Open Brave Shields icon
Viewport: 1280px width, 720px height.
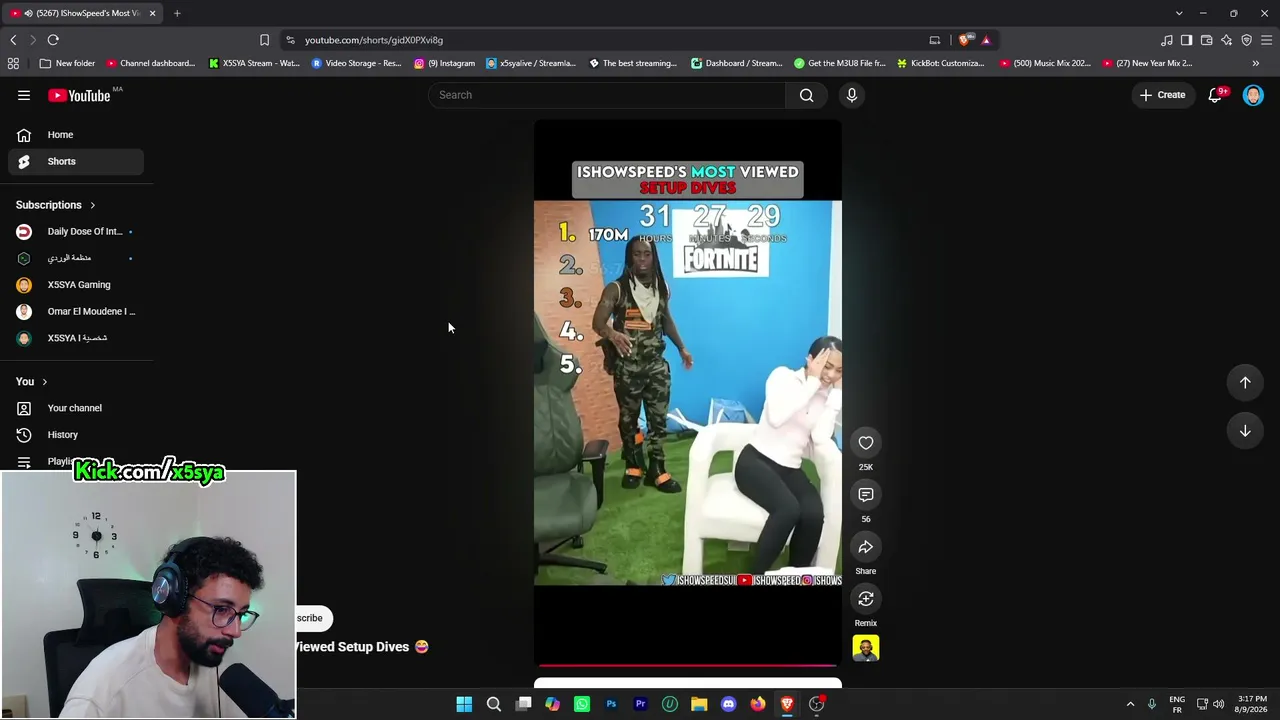click(964, 40)
